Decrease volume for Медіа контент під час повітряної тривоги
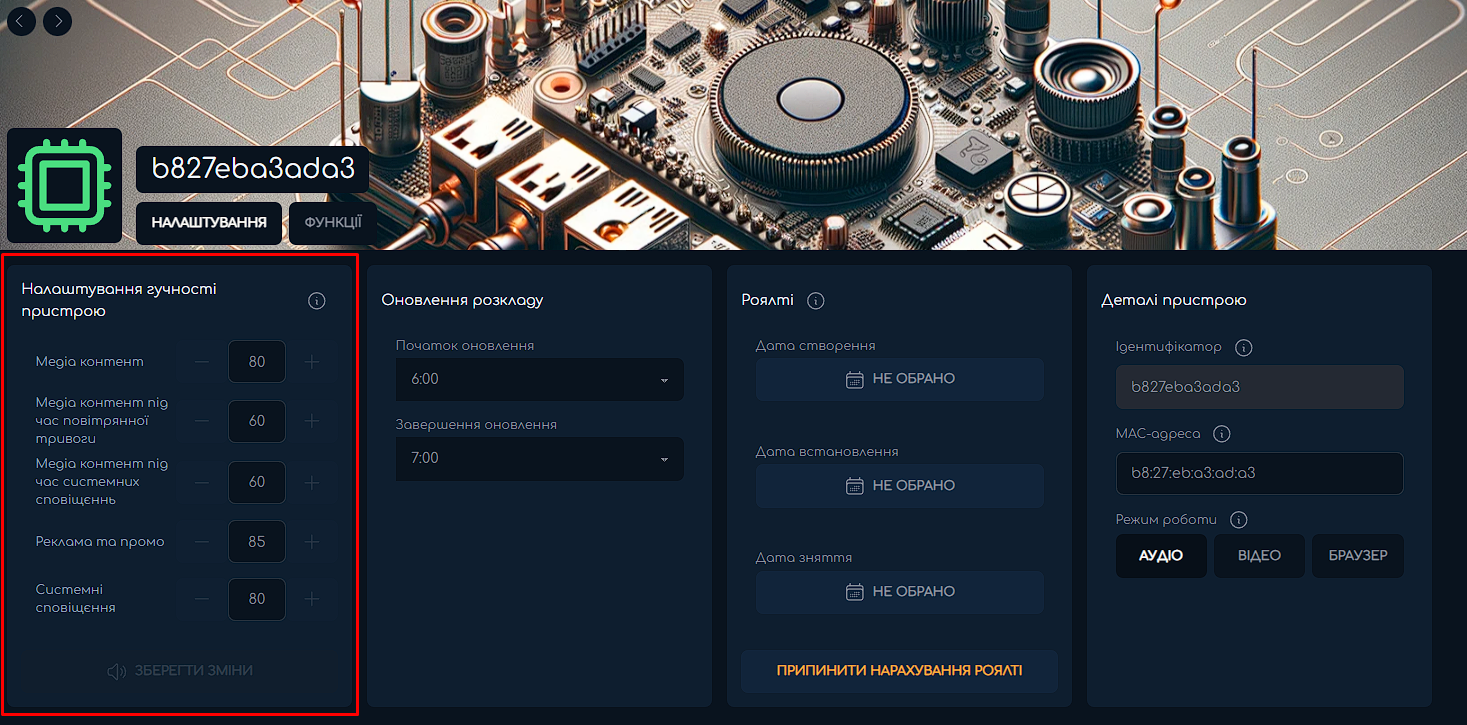Screen dimensions: 1467x725 point(202,421)
